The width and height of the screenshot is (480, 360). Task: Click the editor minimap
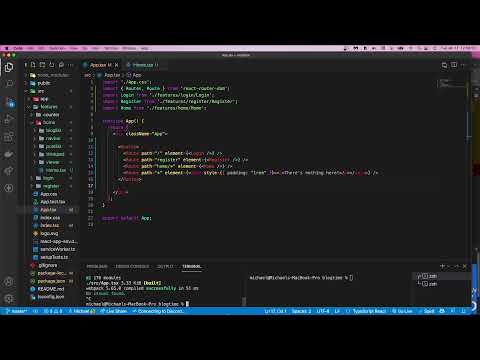452,83
